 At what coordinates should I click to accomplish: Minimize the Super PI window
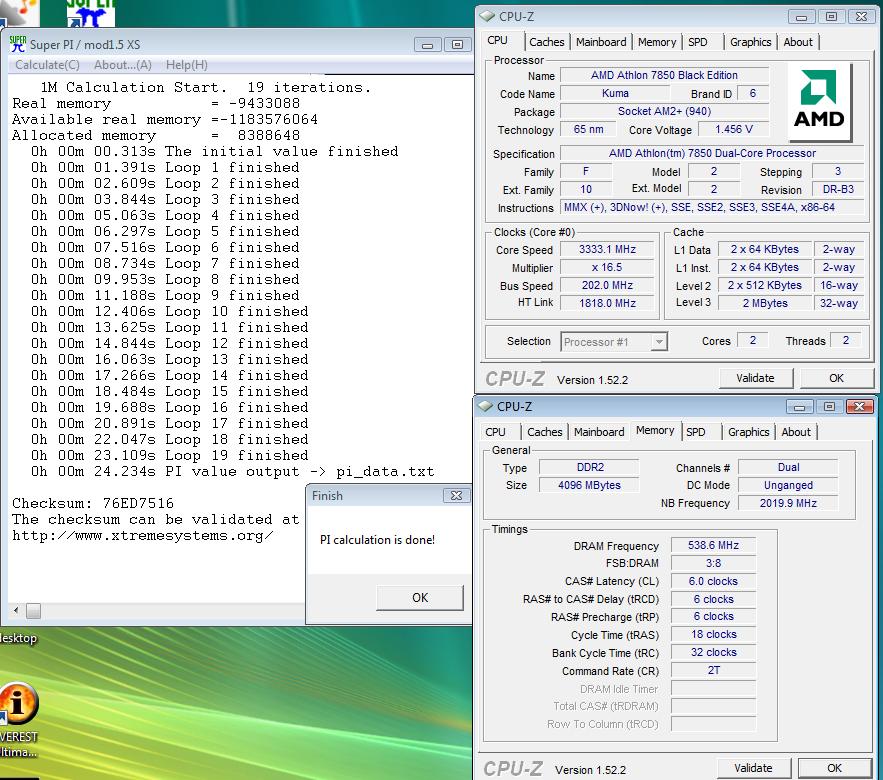[x=427, y=44]
